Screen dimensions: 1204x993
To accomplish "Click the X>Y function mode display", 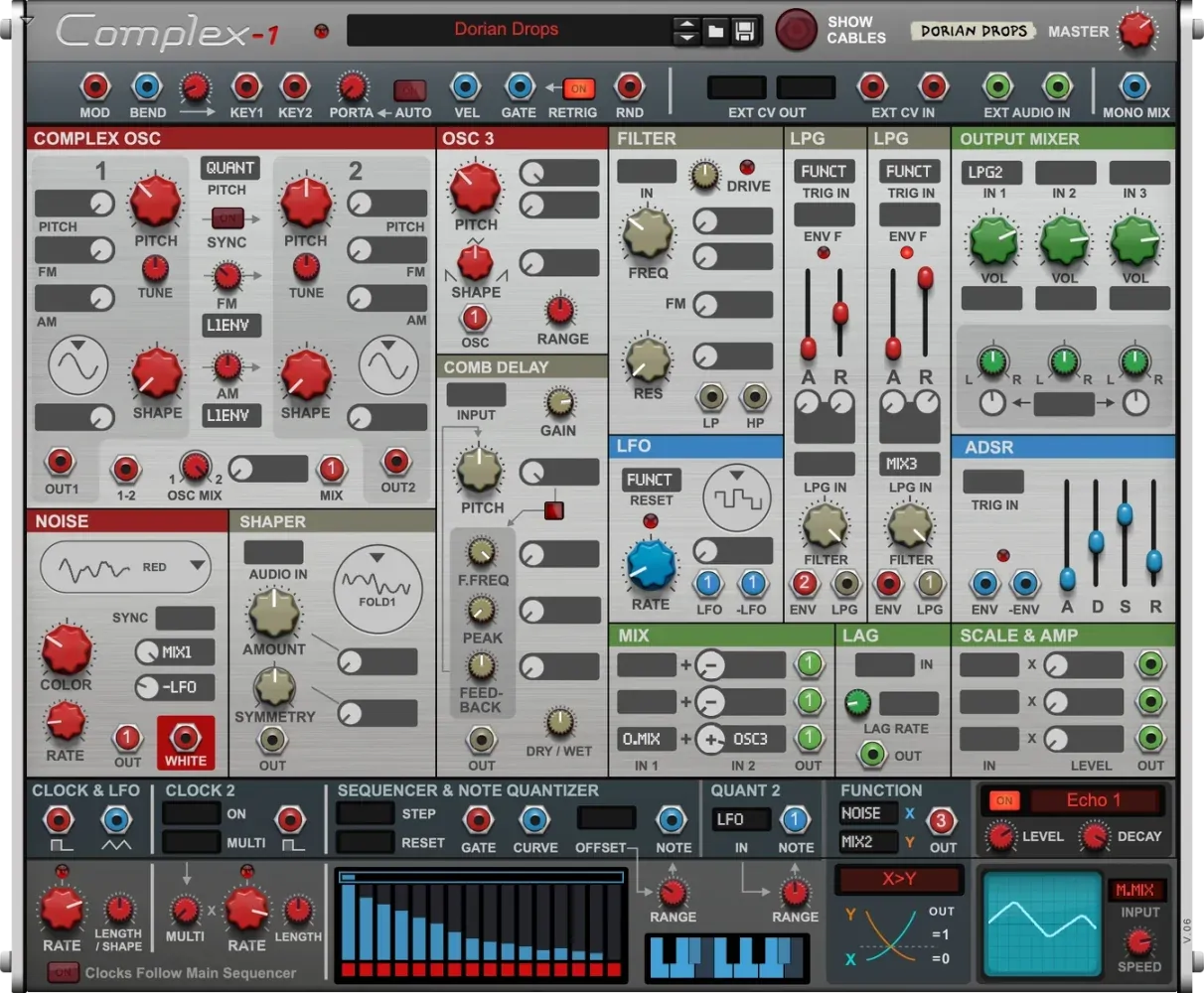I will click(x=899, y=879).
